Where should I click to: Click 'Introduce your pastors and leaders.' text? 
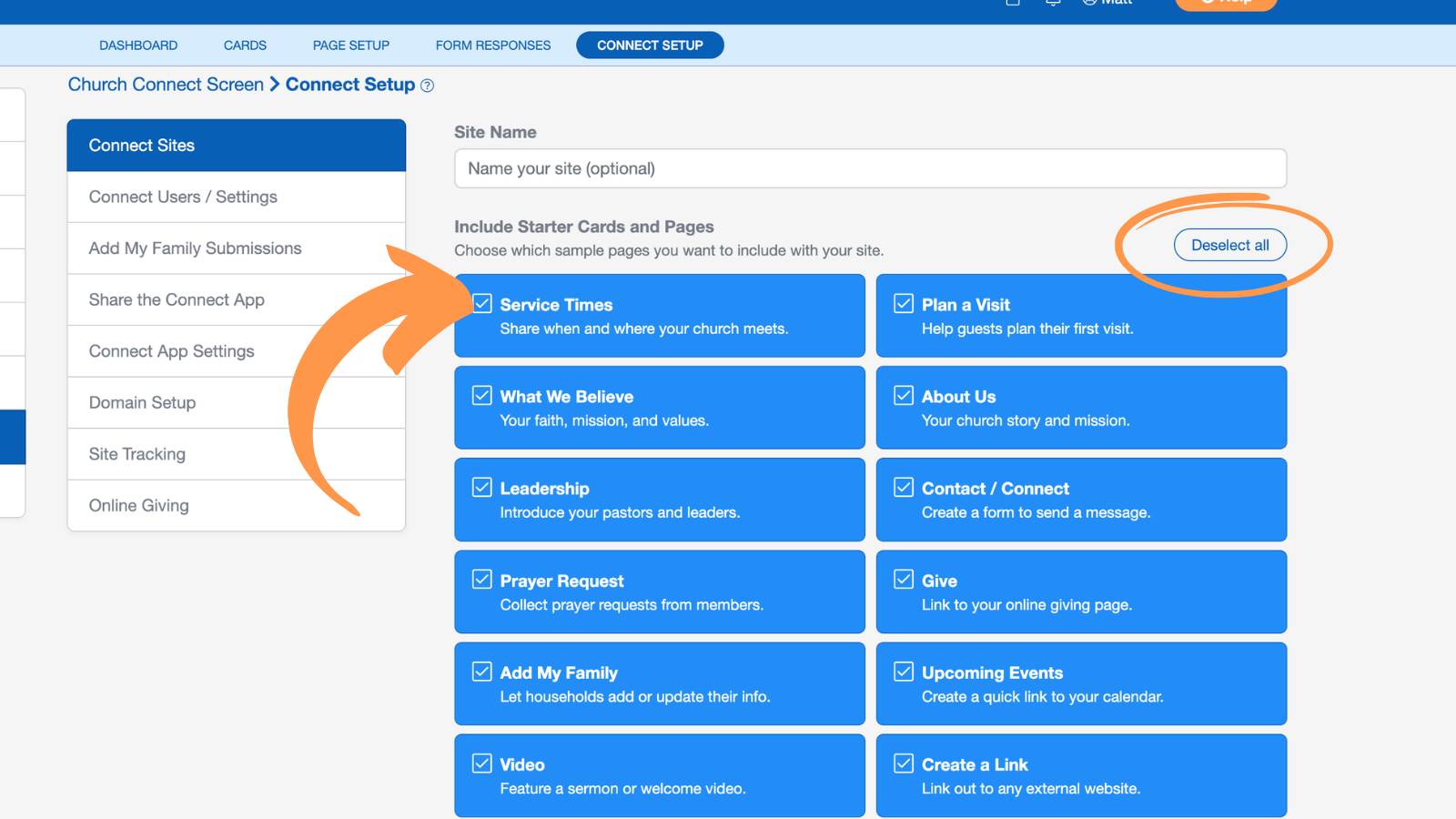(620, 512)
